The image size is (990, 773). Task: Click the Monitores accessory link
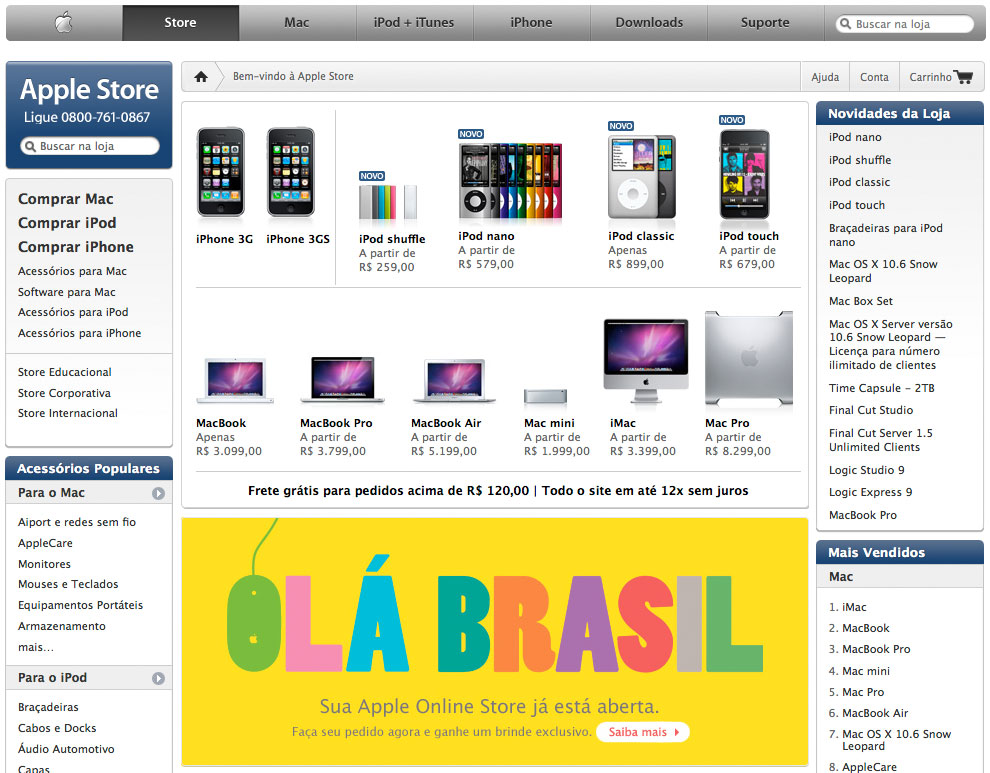point(44,564)
